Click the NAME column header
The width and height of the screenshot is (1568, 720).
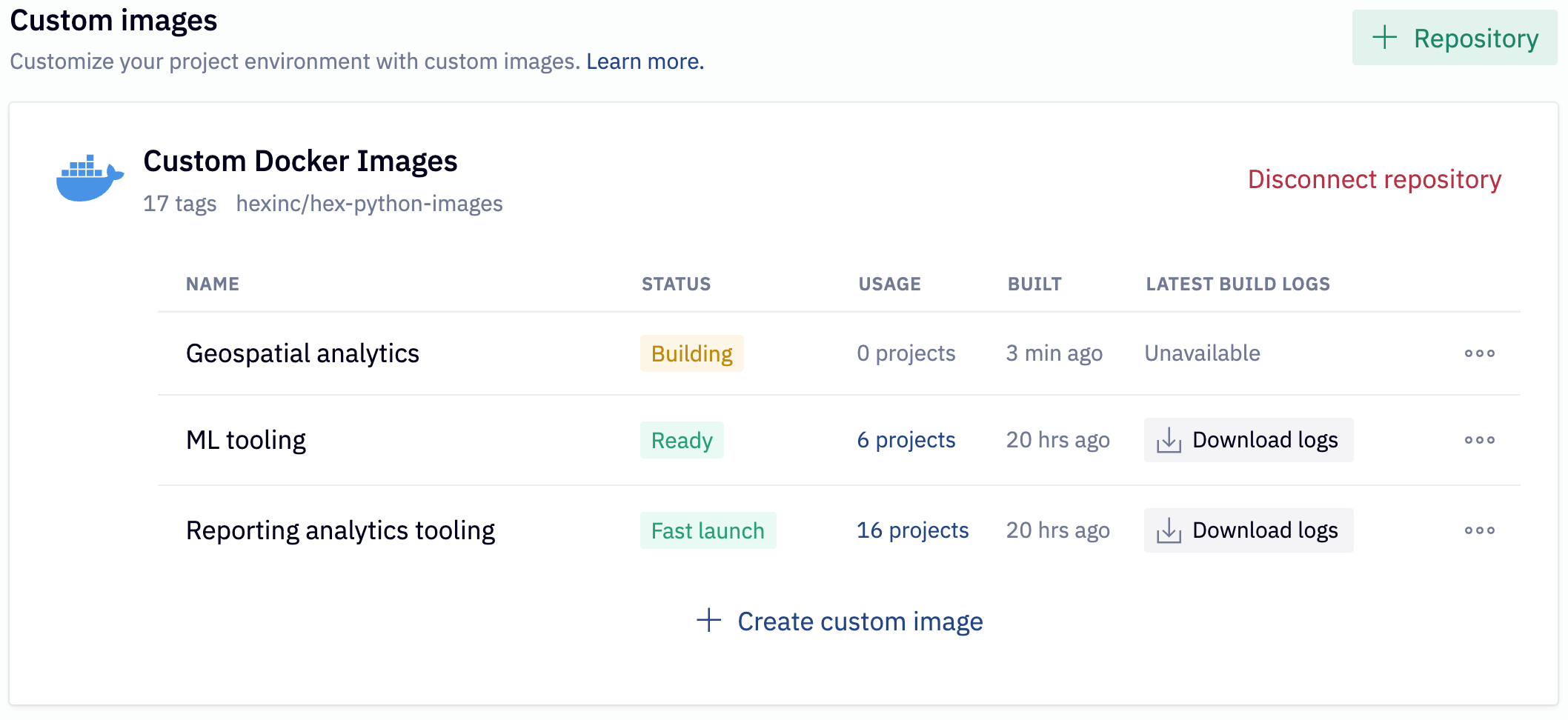click(x=212, y=284)
